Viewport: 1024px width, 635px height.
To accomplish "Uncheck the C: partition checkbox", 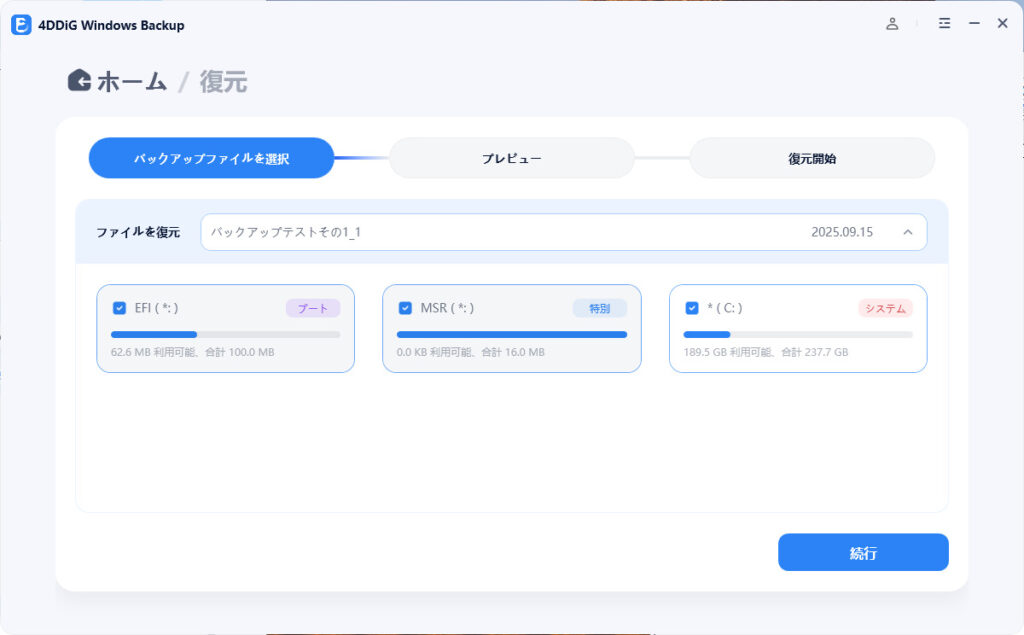I will pos(692,308).
